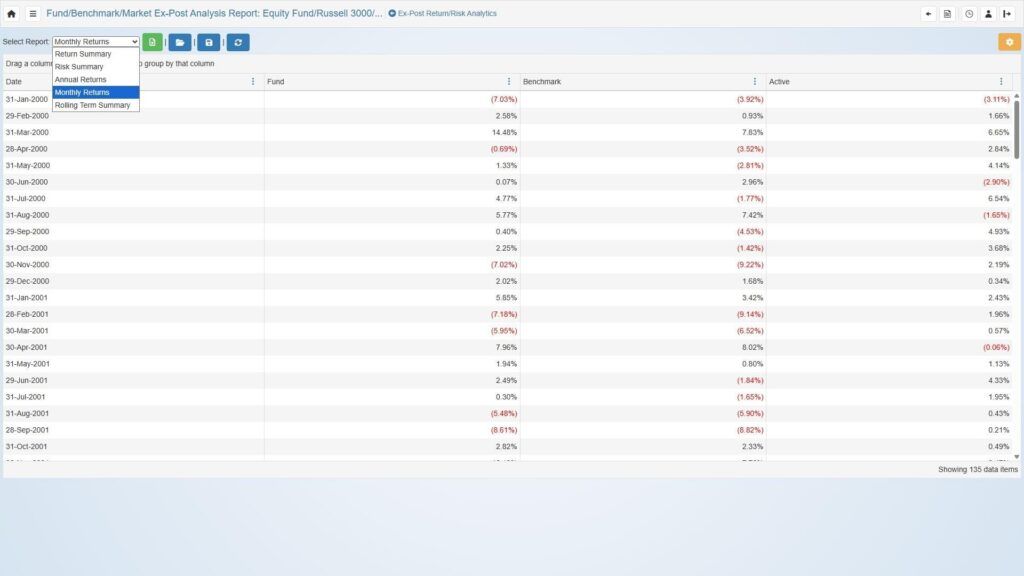Select Rolling Term Summary option

92,105
